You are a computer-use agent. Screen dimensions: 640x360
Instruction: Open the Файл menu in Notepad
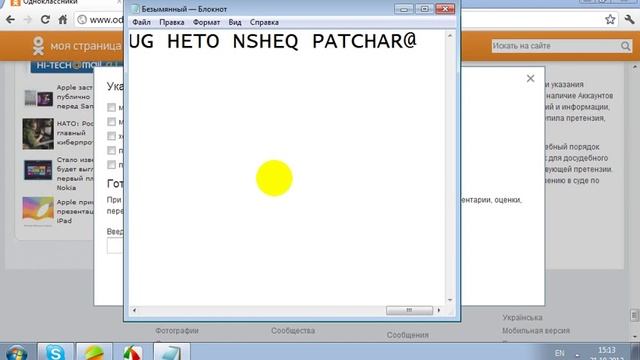141,22
